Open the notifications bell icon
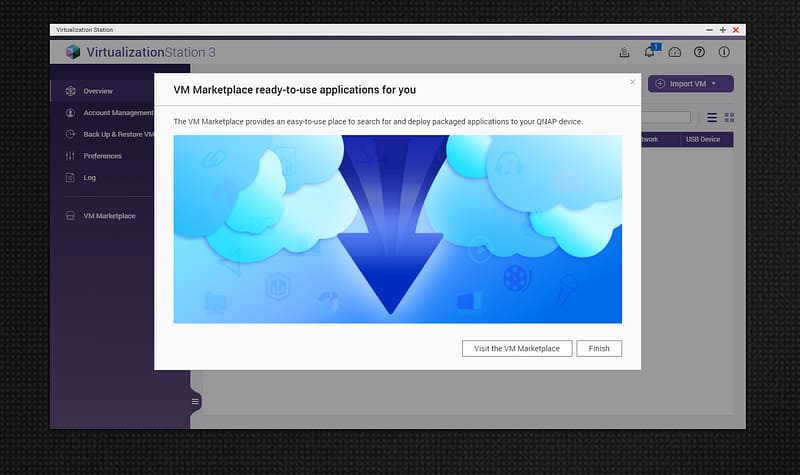This screenshot has height=475, width=800. pyautogui.click(x=650, y=52)
